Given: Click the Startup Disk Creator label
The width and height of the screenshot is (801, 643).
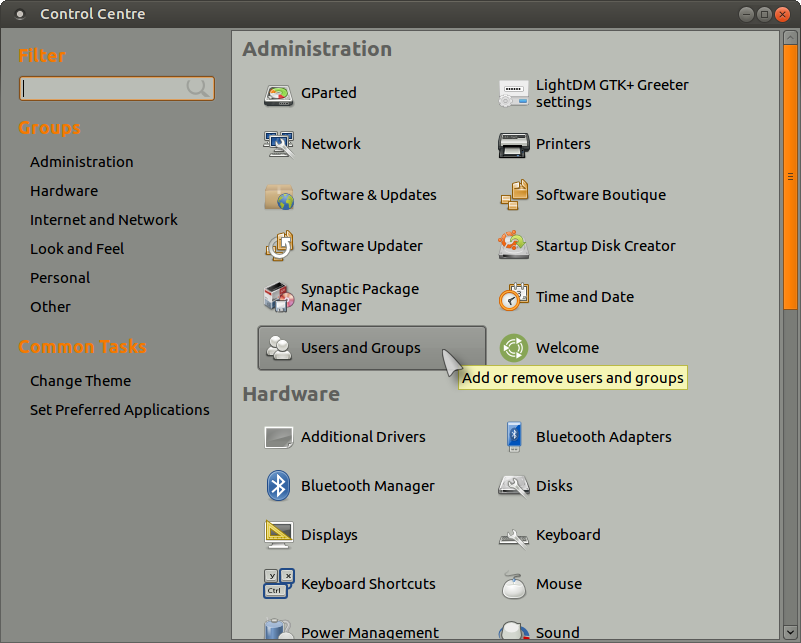Looking at the screenshot, I should 606,247.
